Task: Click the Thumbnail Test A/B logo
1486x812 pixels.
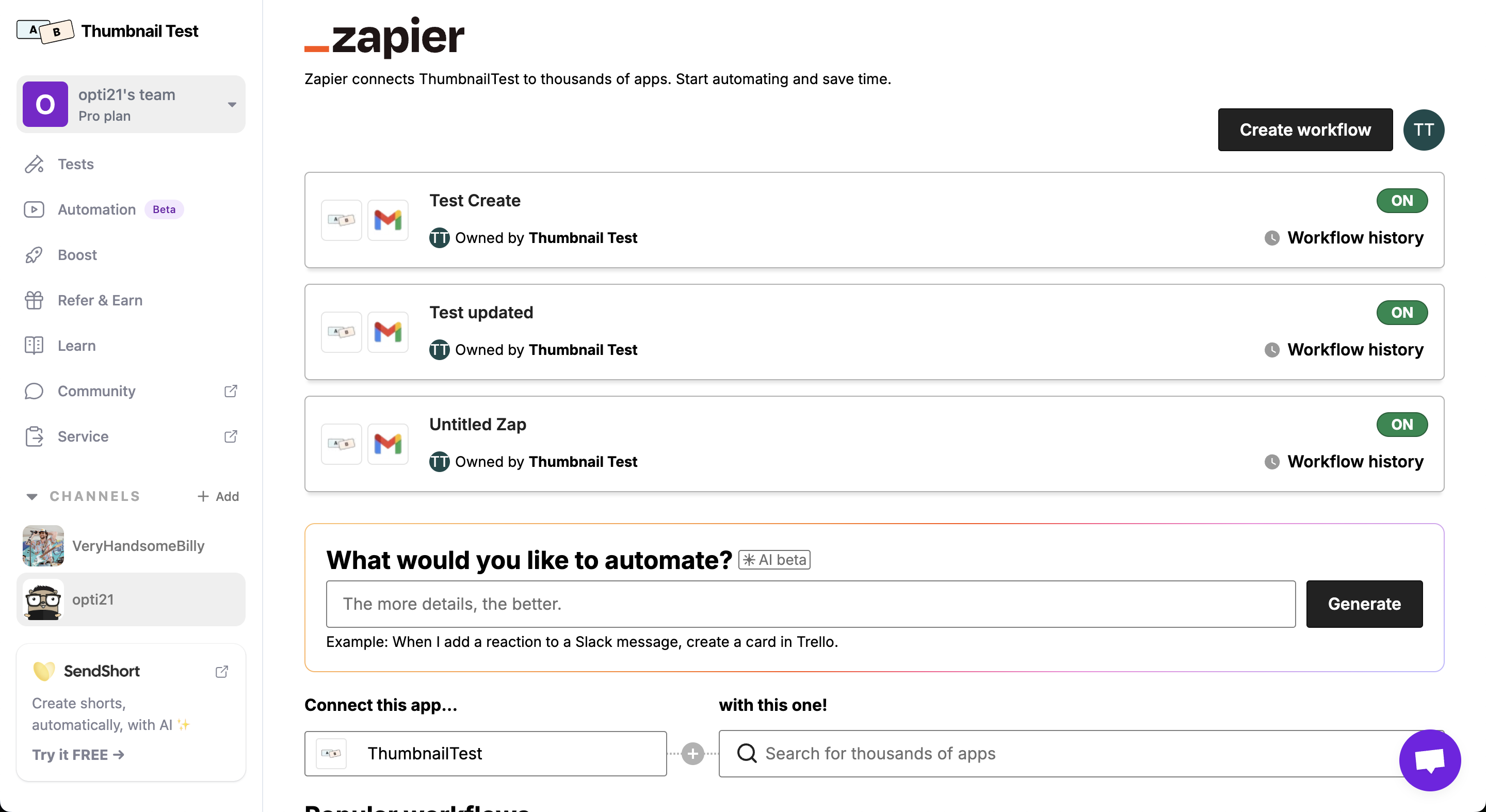Action: click(x=45, y=30)
